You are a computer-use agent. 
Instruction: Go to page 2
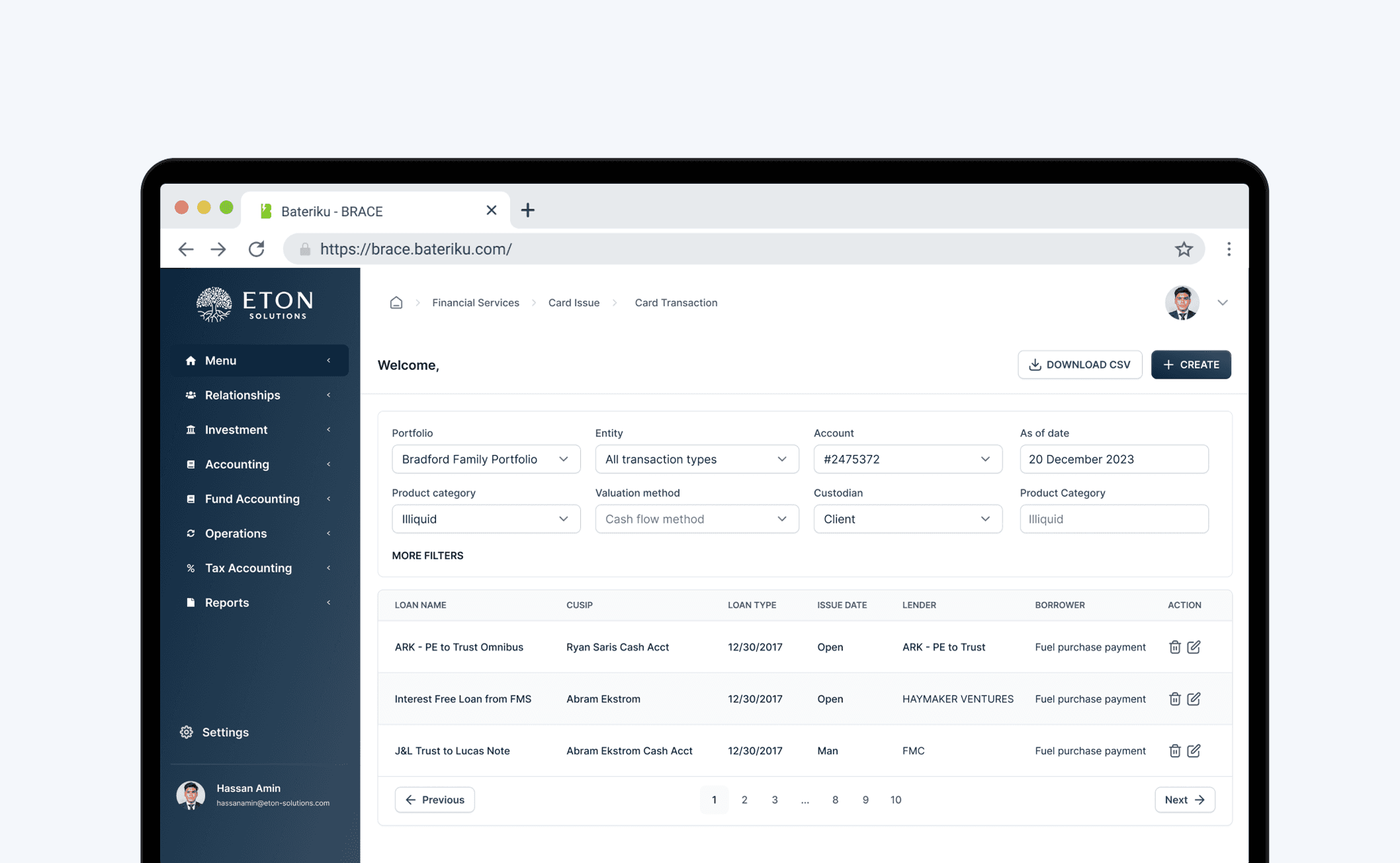(x=744, y=799)
